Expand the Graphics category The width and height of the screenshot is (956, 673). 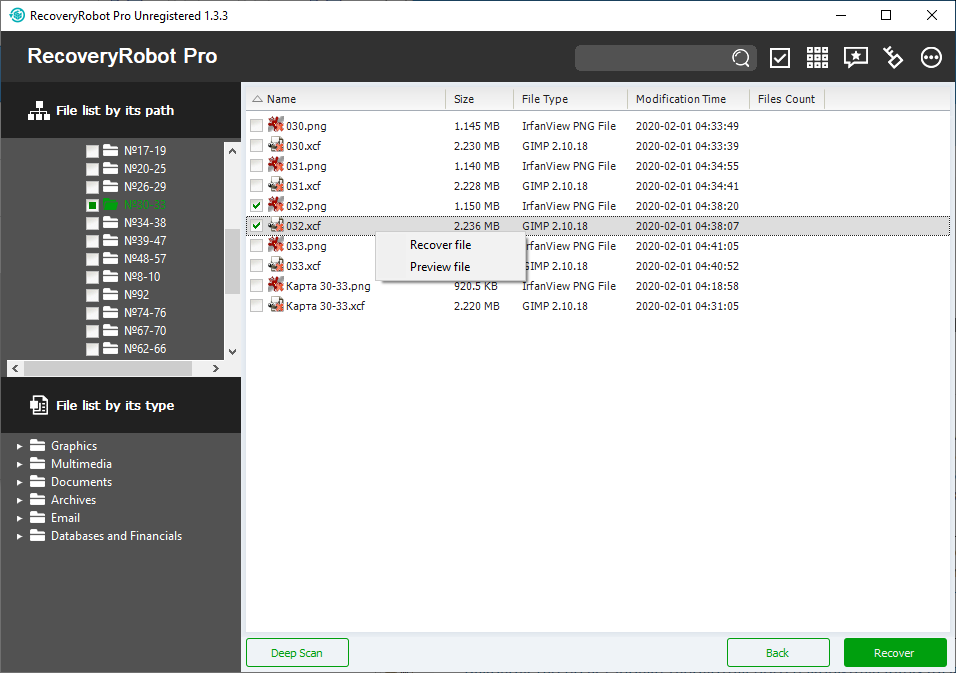pos(20,446)
